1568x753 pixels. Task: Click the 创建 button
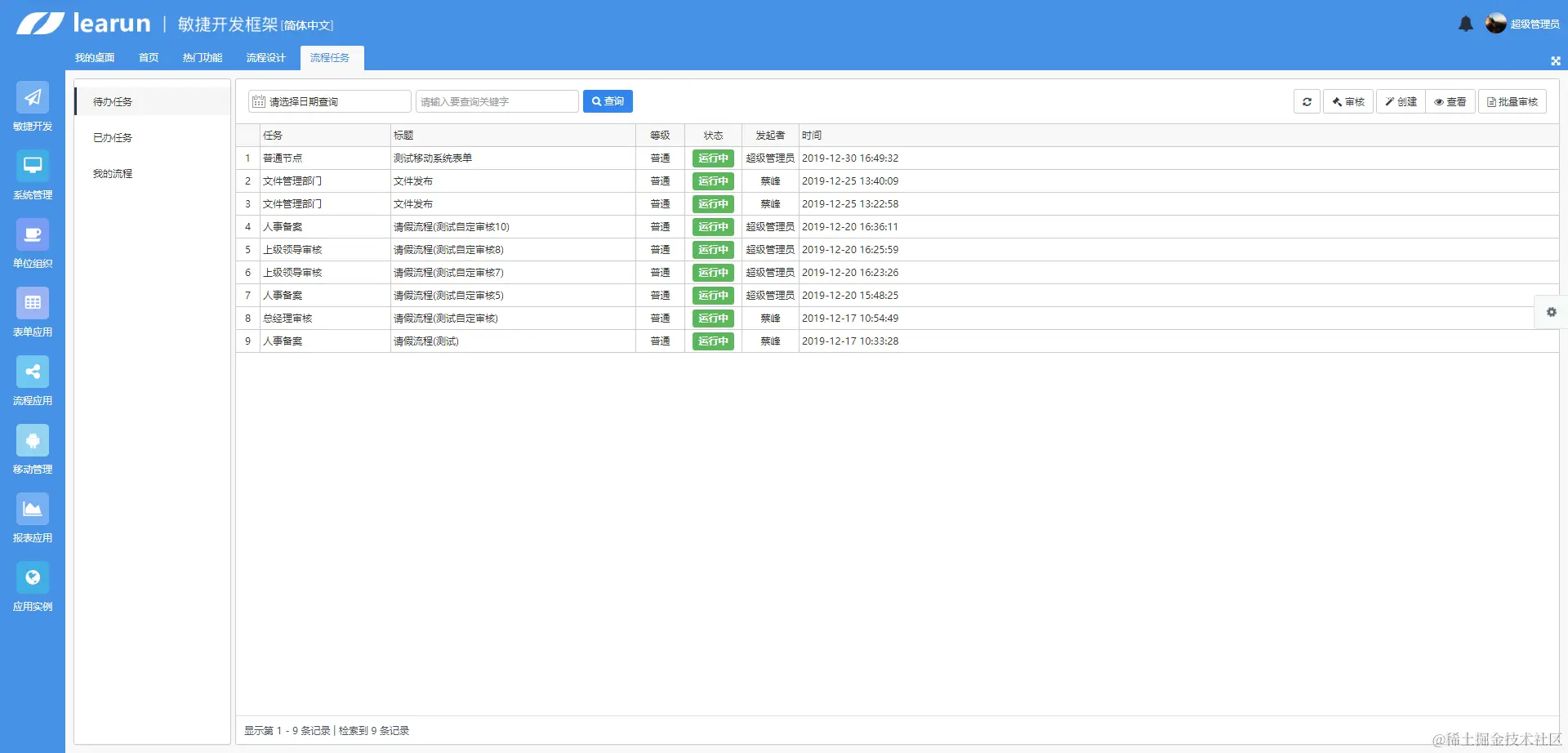point(1401,101)
